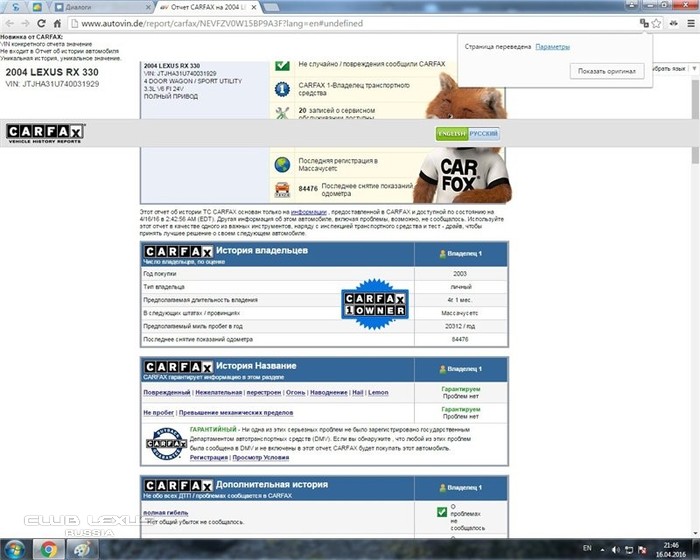Open the Огонь link

click(x=296, y=393)
